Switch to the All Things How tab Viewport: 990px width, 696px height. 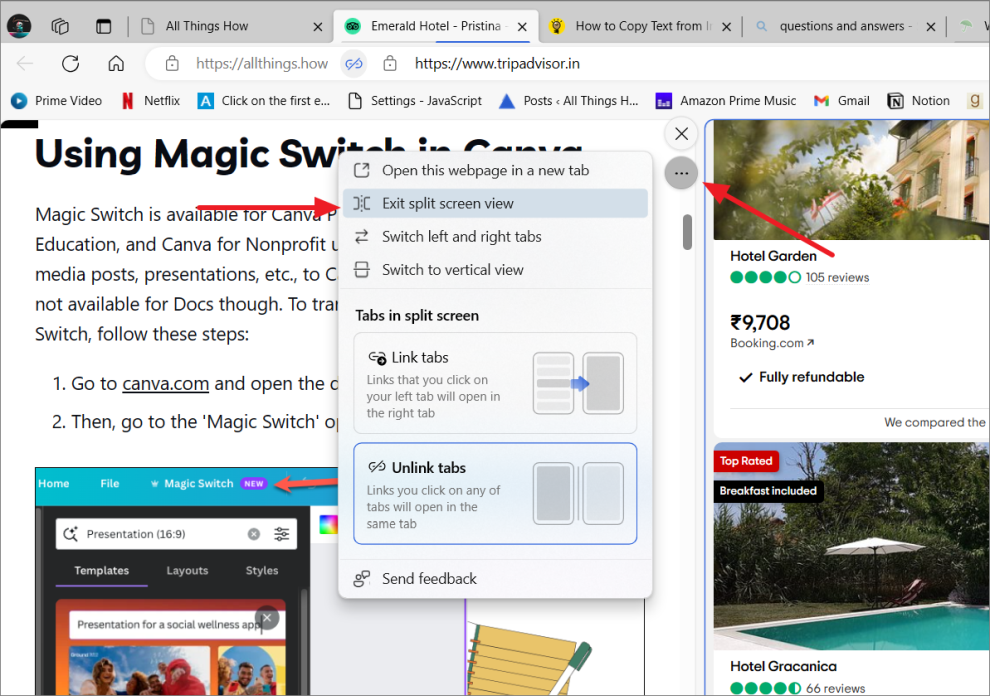click(x=207, y=26)
